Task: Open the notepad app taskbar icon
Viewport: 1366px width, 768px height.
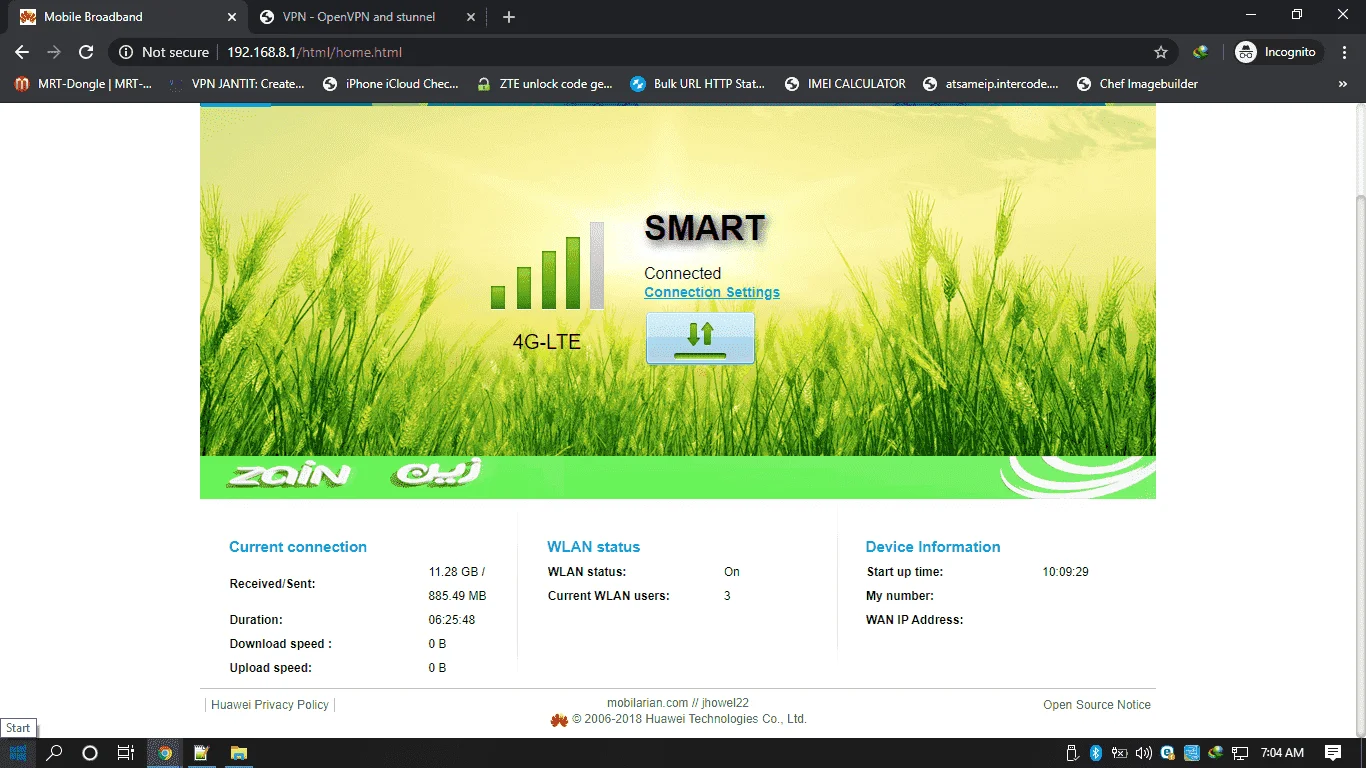Action: [201, 753]
